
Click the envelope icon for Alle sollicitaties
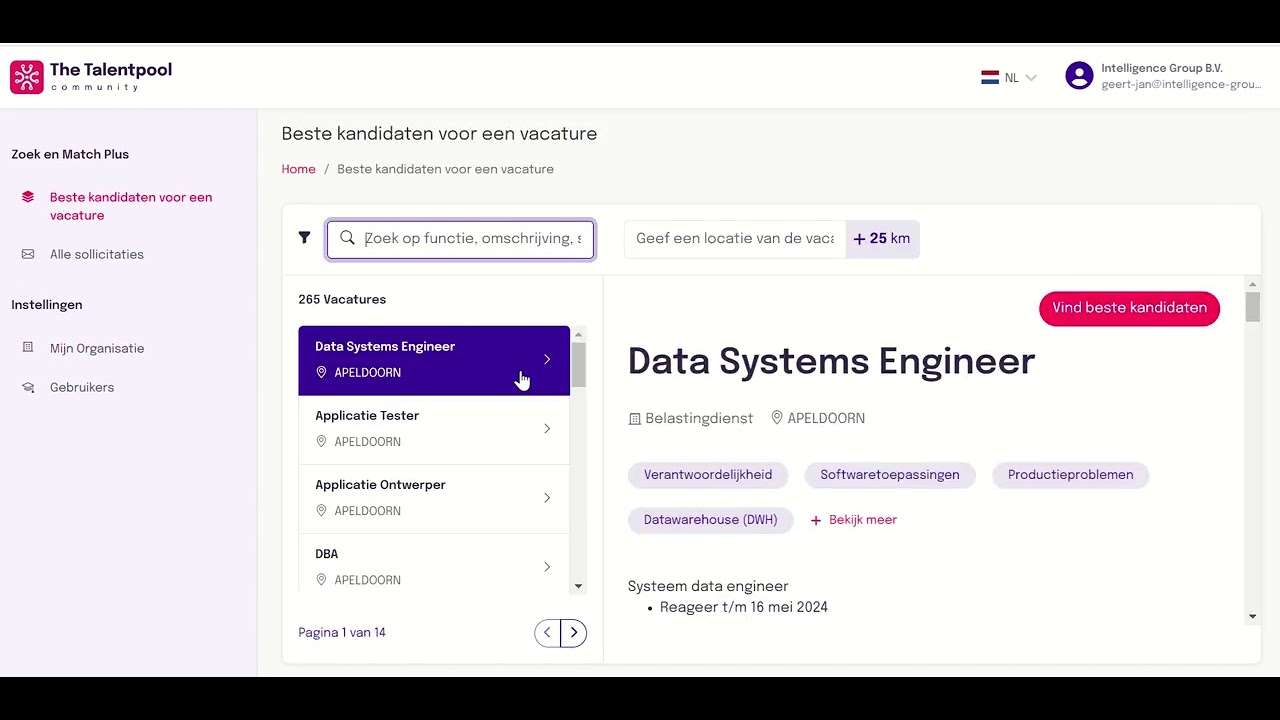point(28,255)
